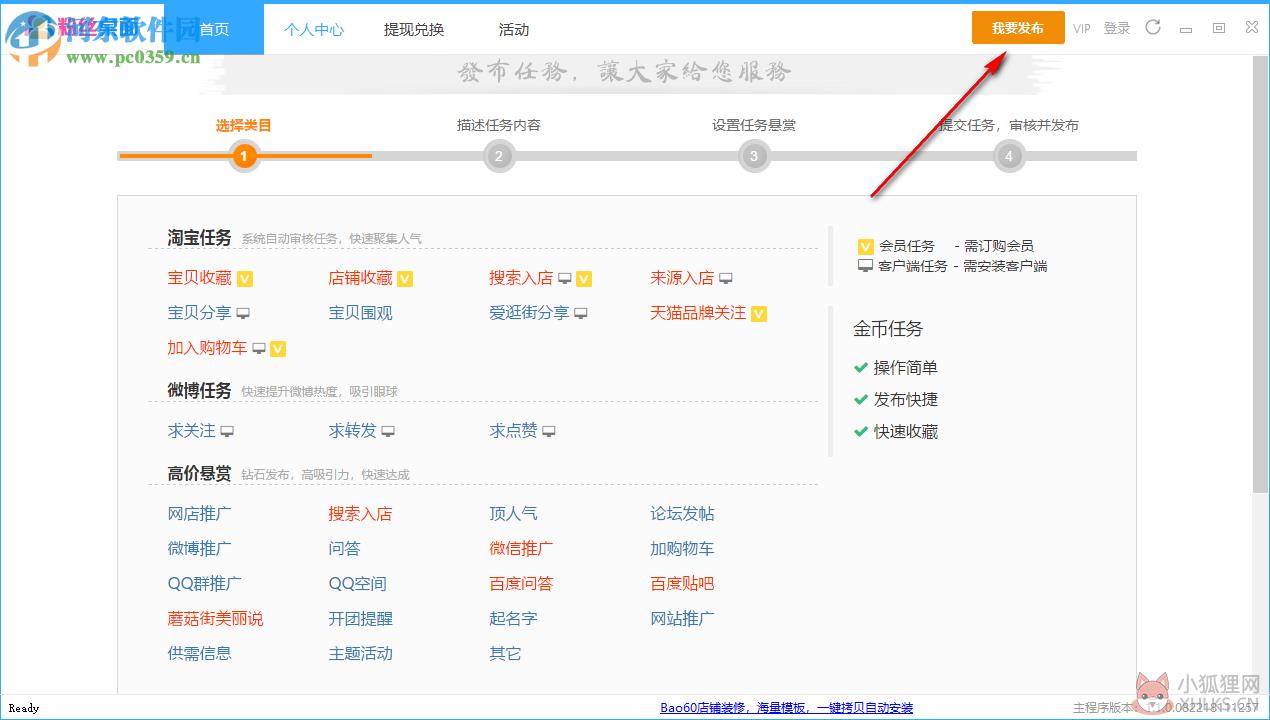Open the 活动 tab
1270x720 pixels.
click(x=514, y=30)
